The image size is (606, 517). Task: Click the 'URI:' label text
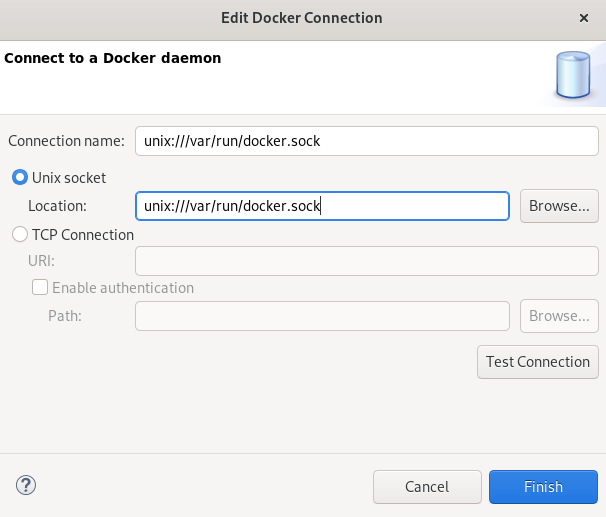tap(42, 261)
